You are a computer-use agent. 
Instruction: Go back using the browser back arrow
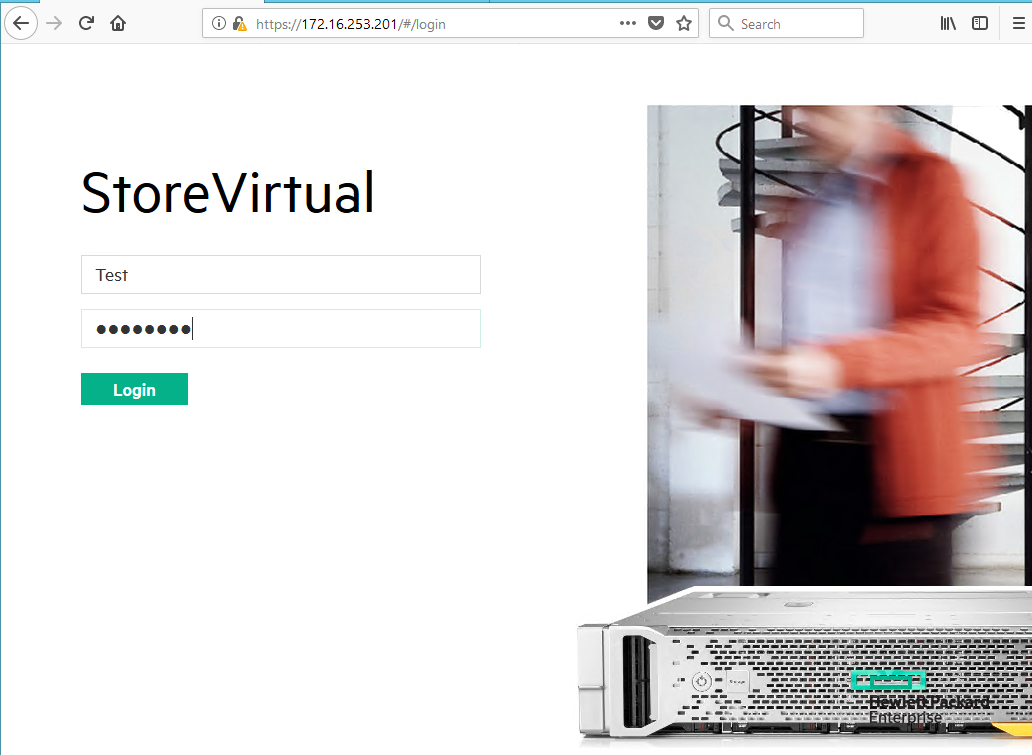coord(21,24)
